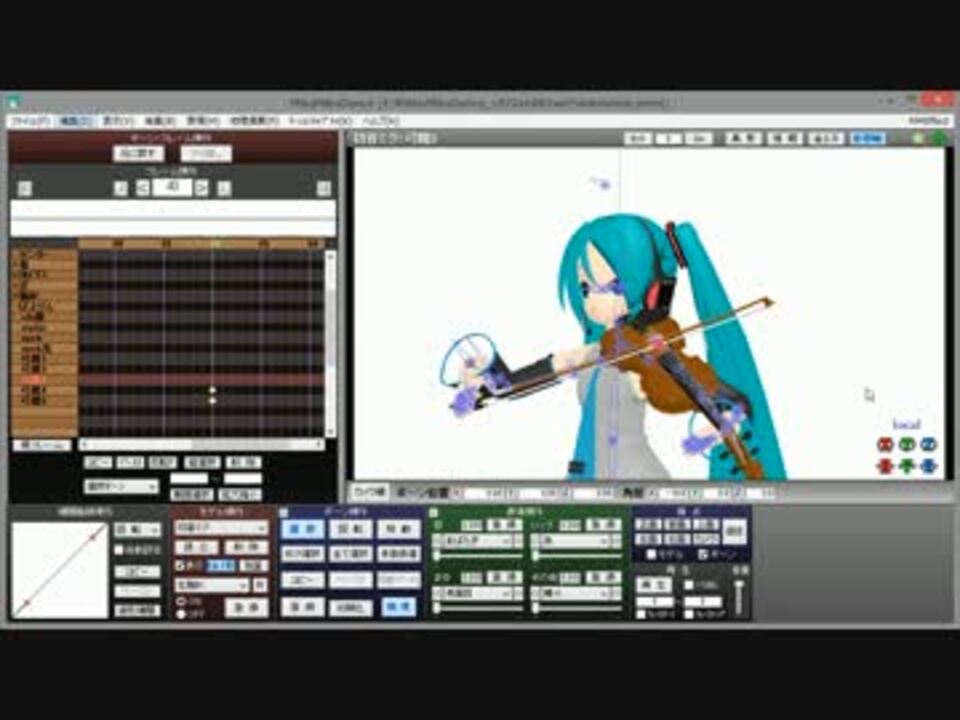
Task: Toggle checkbox in facial expression panel header
Action: coord(433,512)
